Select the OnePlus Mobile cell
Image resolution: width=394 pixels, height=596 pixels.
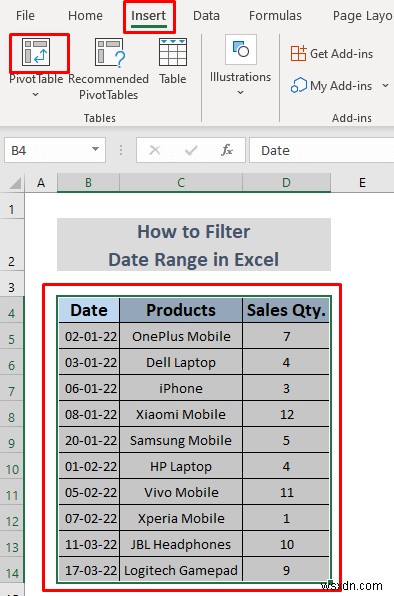coord(181,336)
